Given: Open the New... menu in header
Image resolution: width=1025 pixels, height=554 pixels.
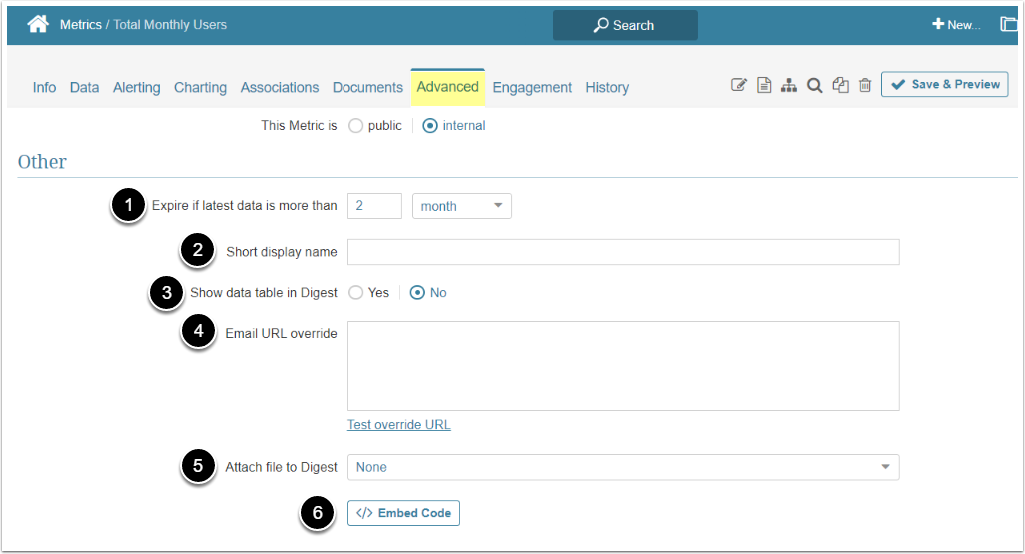Looking at the screenshot, I should click(x=956, y=25).
